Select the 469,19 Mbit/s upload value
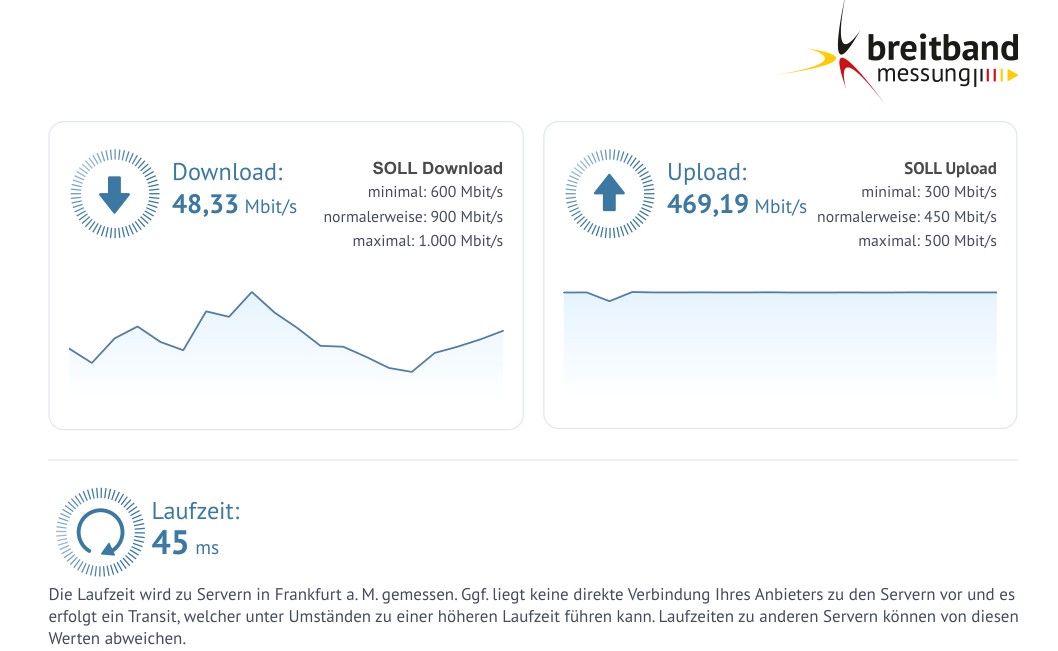 (737, 204)
